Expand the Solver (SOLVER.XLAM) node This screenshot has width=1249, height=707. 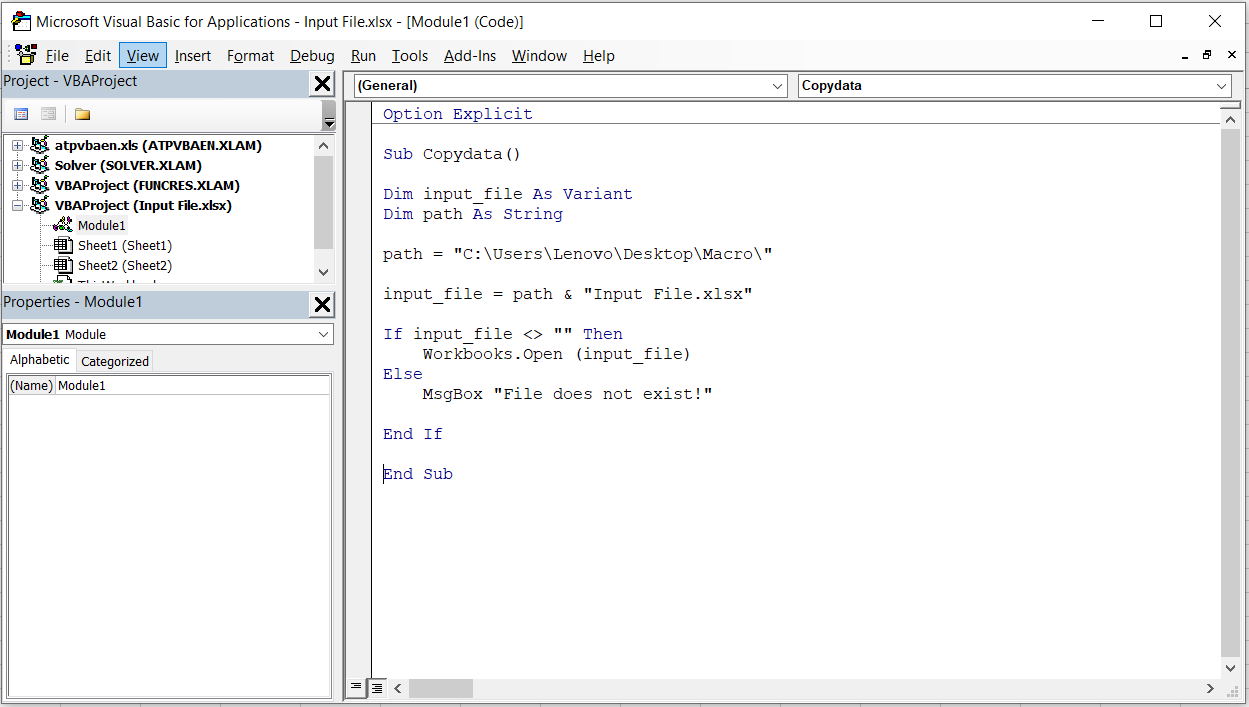coord(17,166)
